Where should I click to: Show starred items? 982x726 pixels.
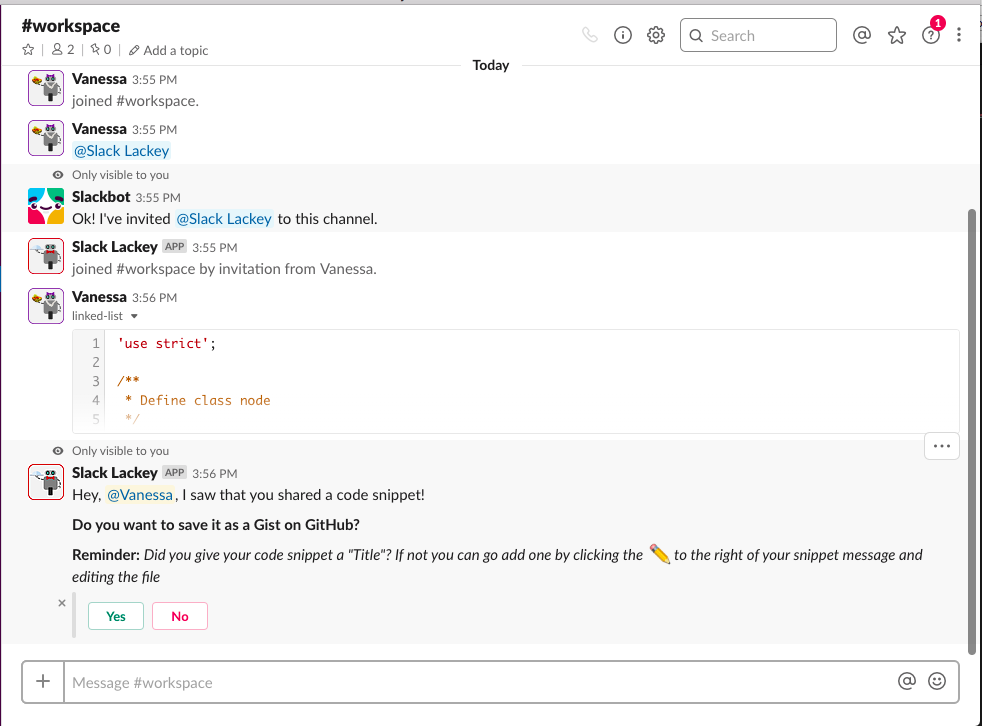896,35
